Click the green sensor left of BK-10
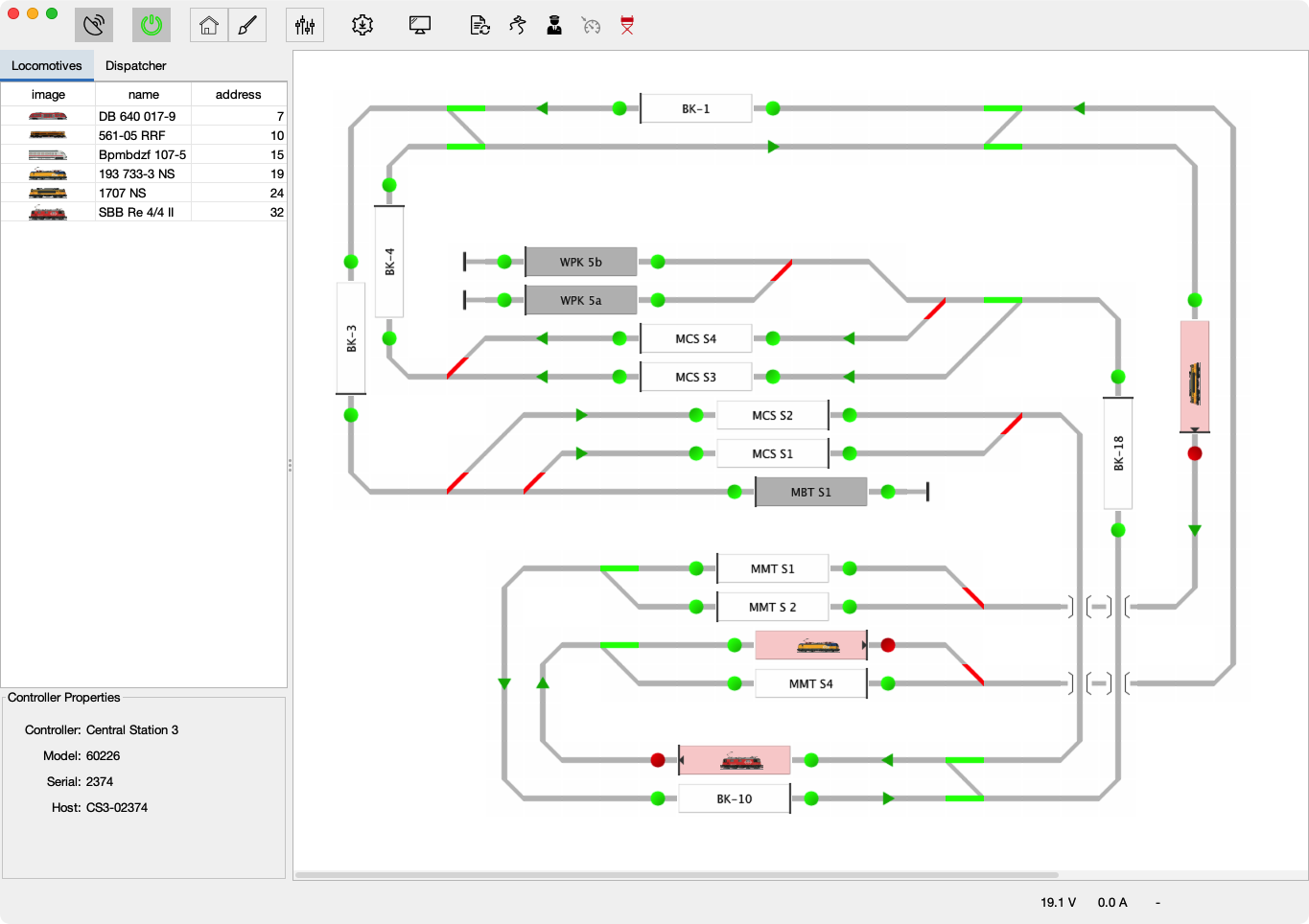Image resolution: width=1309 pixels, height=924 pixels. pos(658,798)
